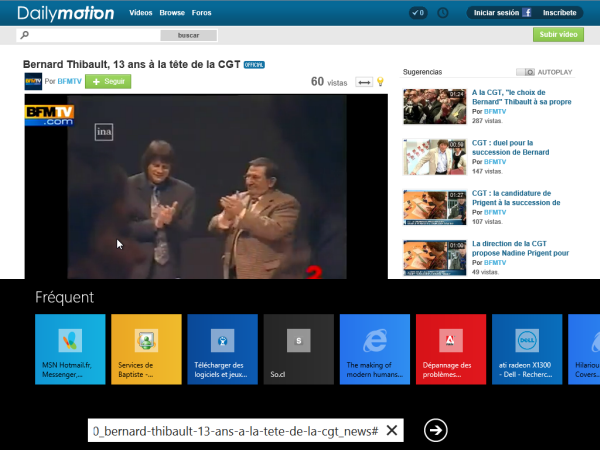600x450 pixels.
Task: Go to URL with arrow button
Action: pyautogui.click(x=435, y=430)
